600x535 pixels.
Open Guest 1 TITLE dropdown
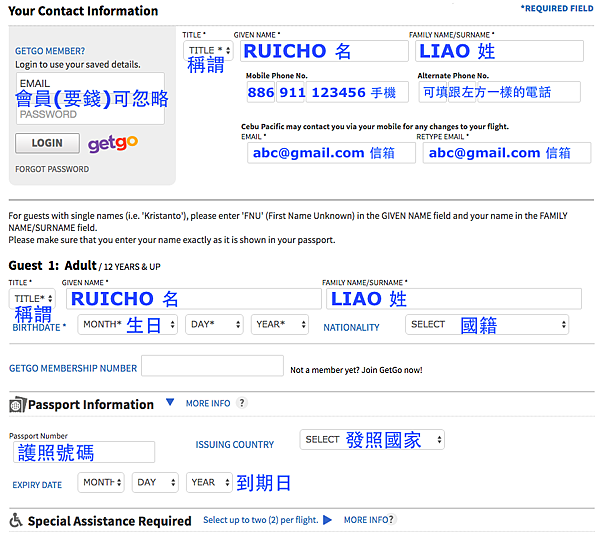[x=32, y=298]
